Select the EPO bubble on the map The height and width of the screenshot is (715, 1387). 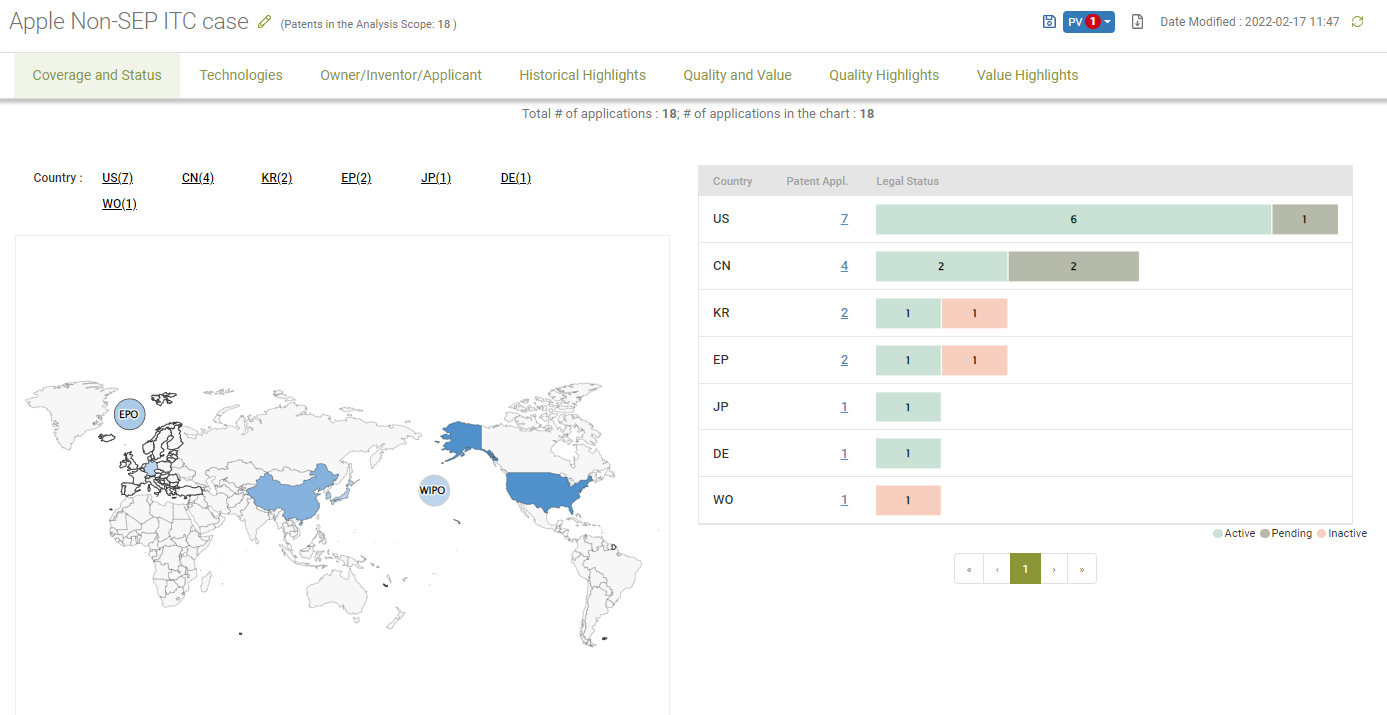pyautogui.click(x=129, y=414)
